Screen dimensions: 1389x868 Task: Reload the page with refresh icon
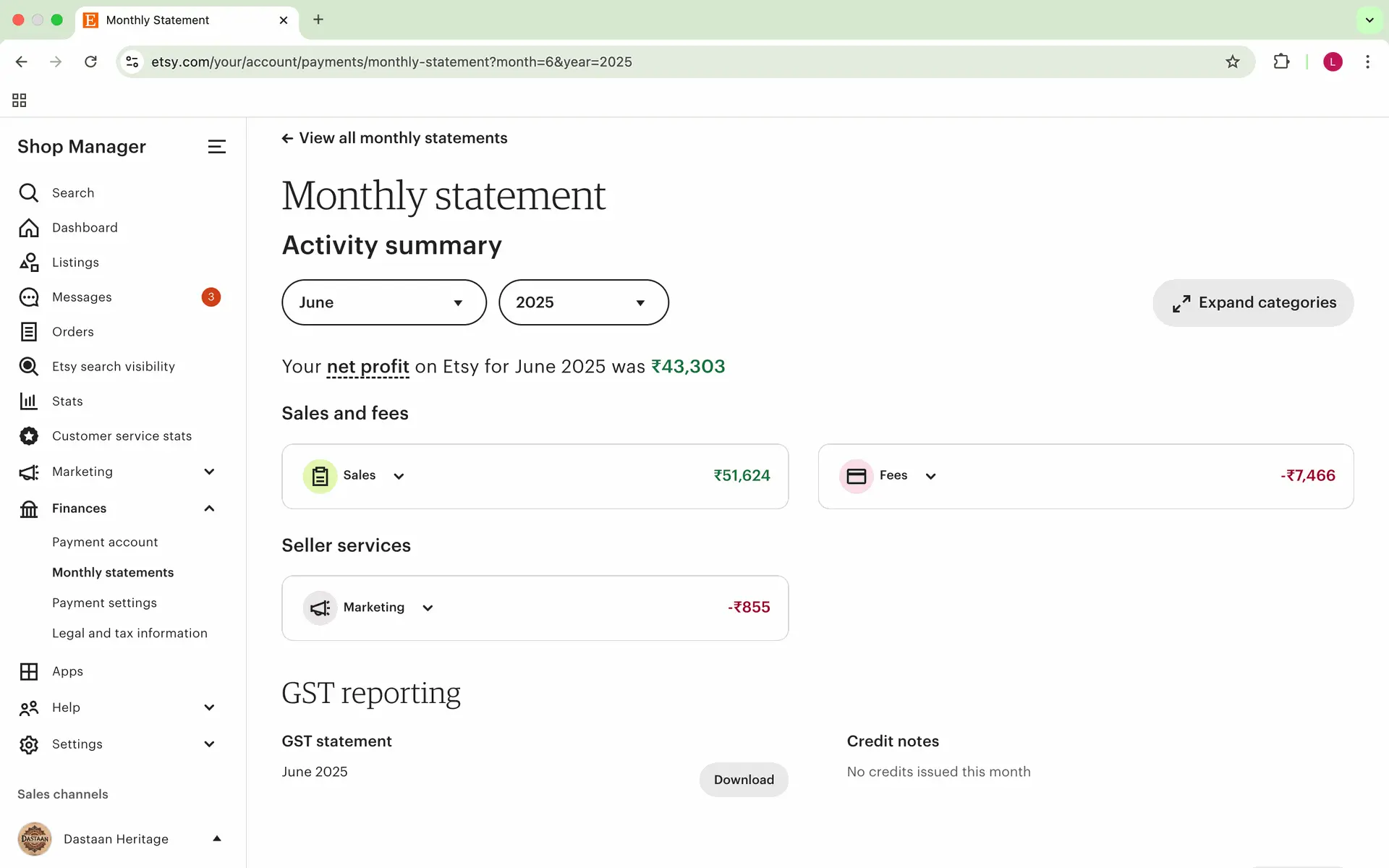click(90, 61)
